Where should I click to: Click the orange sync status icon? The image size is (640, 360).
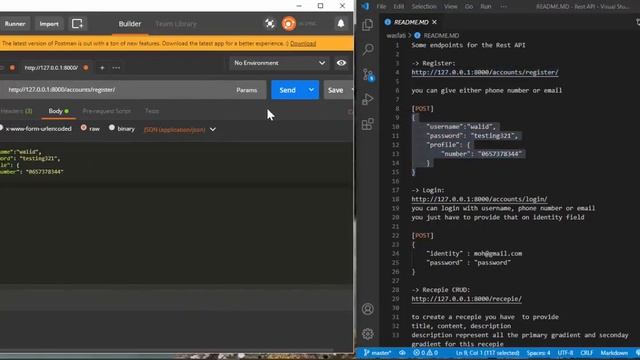click(x=289, y=24)
